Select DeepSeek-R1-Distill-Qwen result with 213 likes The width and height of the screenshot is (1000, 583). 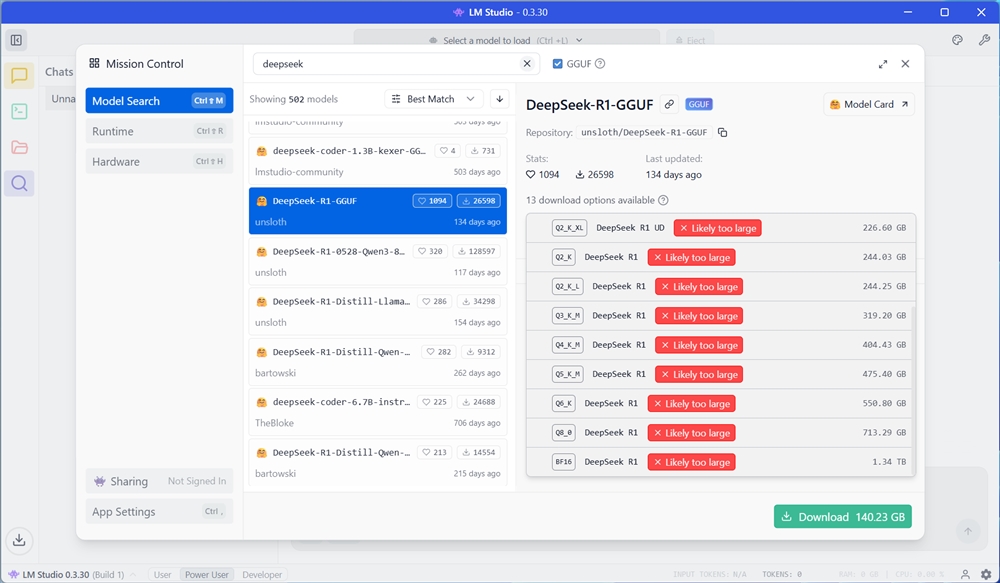(x=378, y=462)
